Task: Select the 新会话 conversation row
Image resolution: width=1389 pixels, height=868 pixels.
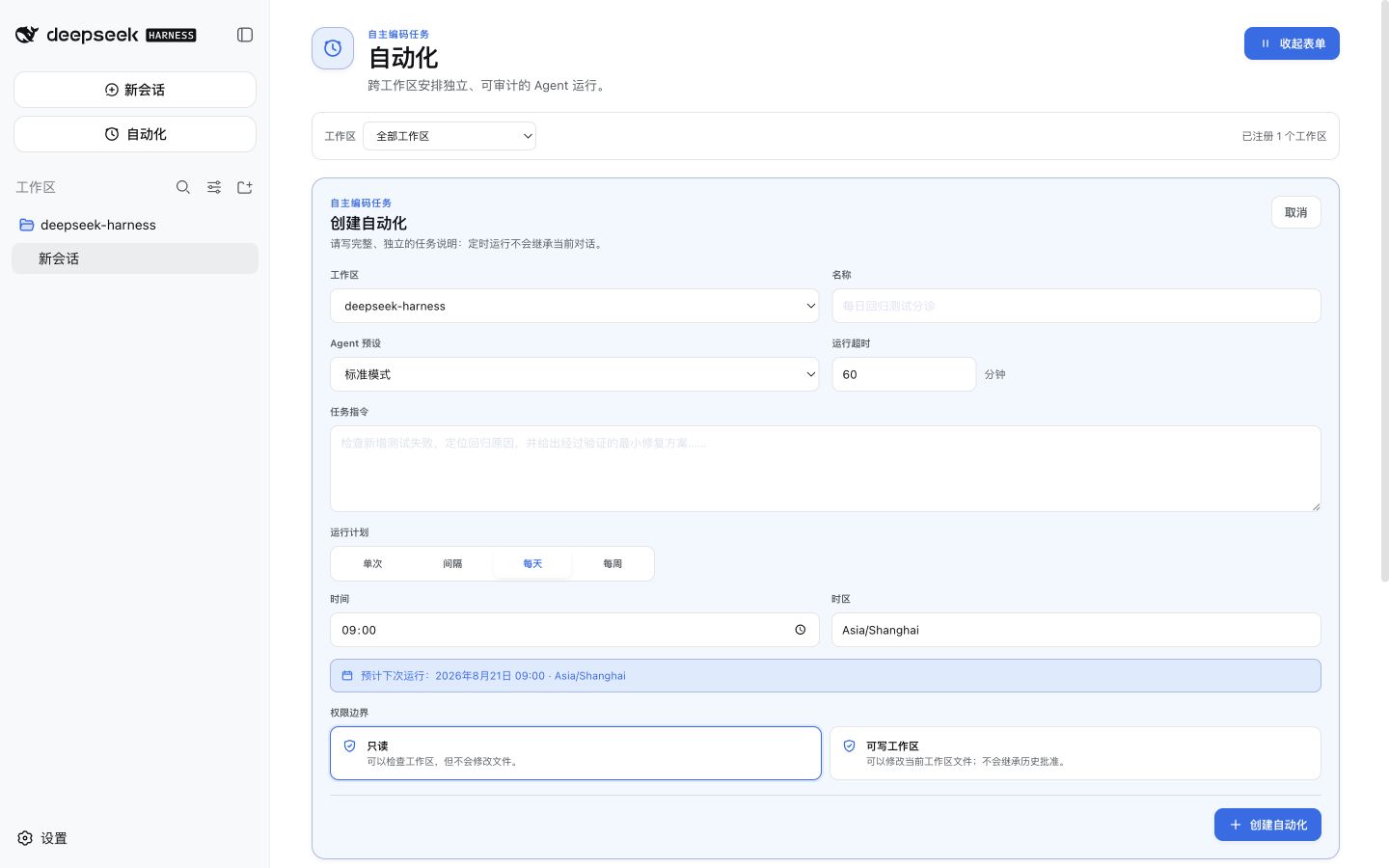Action: click(x=135, y=258)
